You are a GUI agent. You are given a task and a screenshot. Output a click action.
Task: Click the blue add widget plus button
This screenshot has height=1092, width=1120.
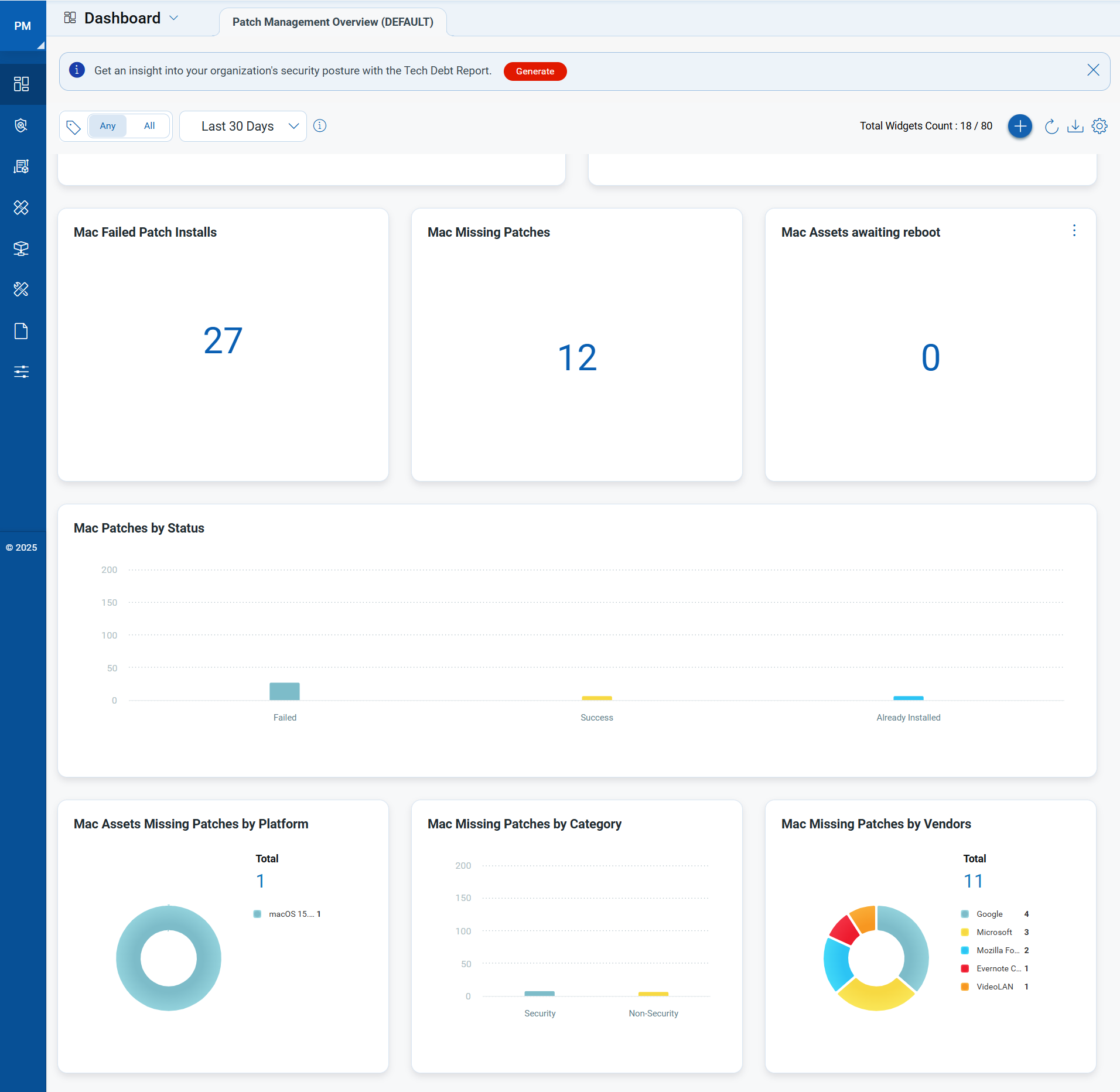coord(1020,127)
